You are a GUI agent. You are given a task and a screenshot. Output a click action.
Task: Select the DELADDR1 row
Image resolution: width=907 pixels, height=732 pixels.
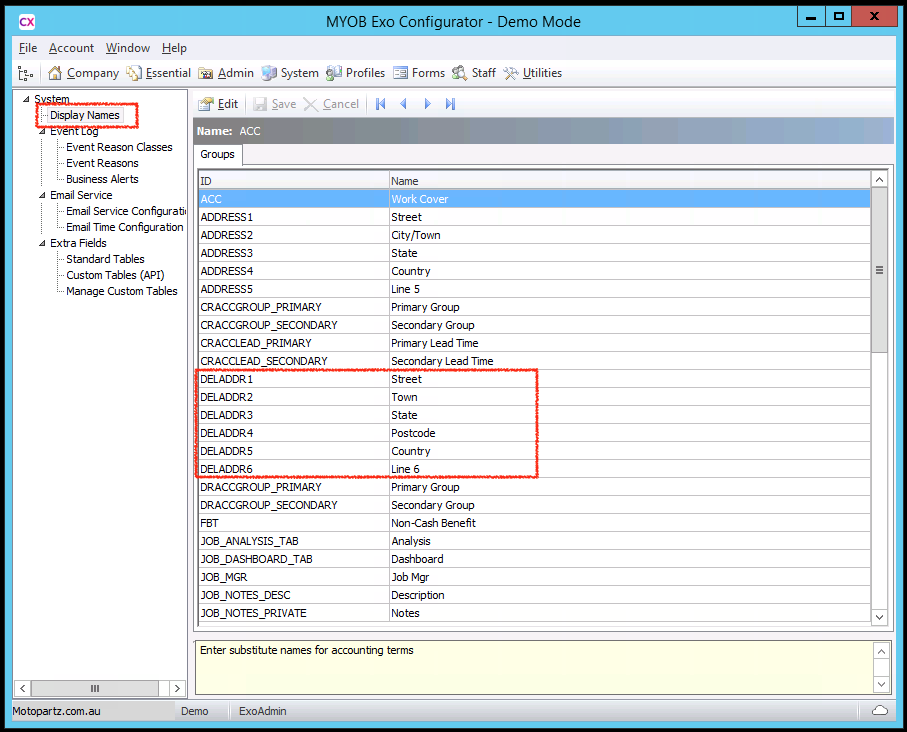[534, 379]
